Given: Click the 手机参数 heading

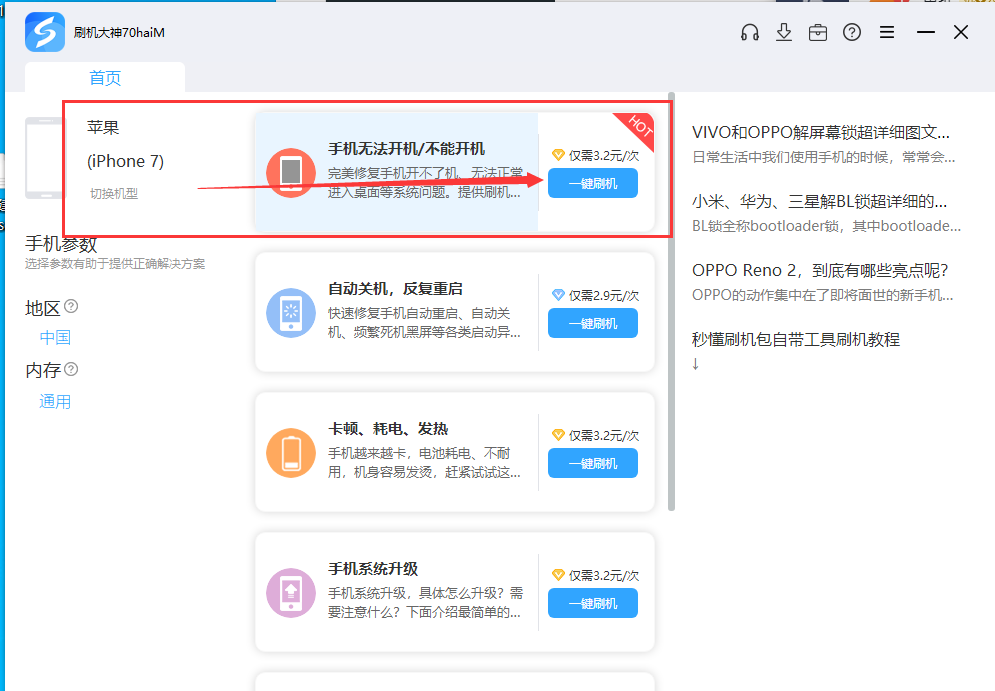Looking at the screenshot, I should pyautogui.click(x=61, y=244).
